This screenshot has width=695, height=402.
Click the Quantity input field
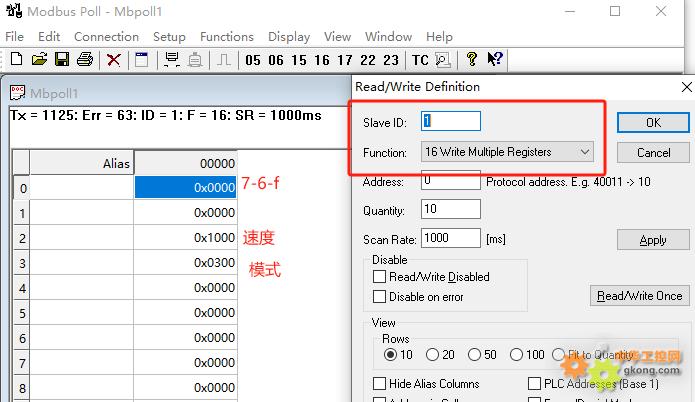pos(451,209)
